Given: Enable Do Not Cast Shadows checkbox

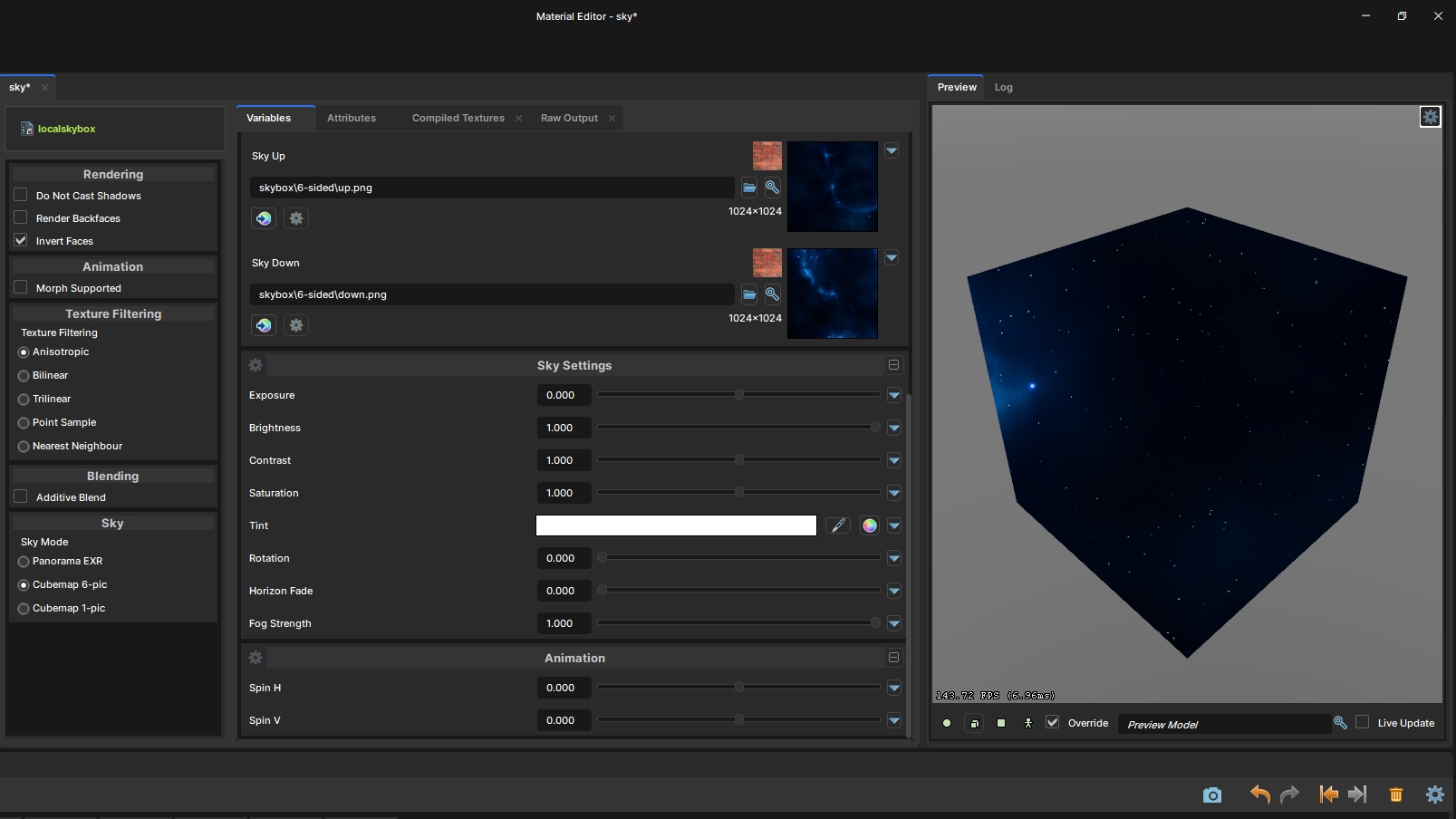Looking at the screenshot, I should point(21,195).
